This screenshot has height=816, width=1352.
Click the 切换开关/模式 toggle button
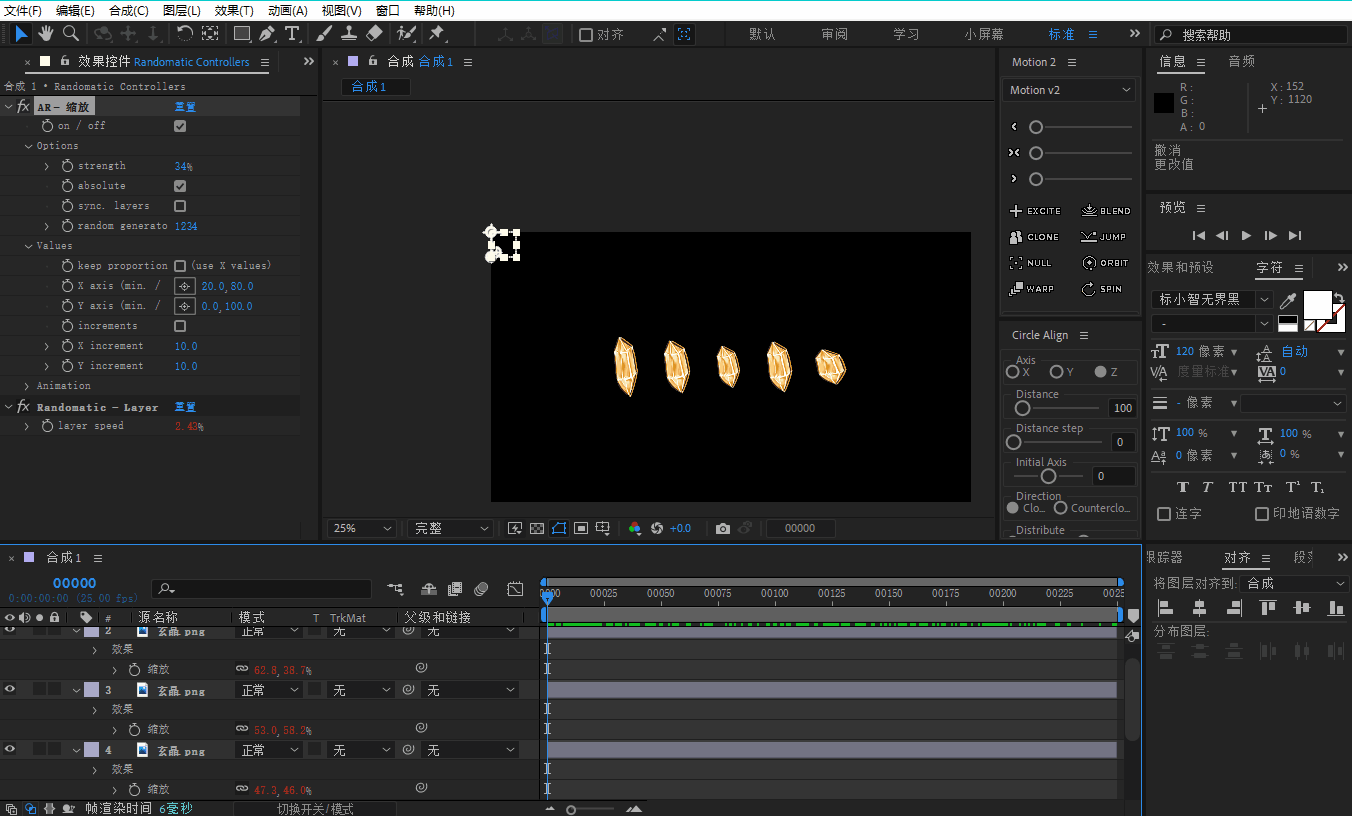pos(315,808)
